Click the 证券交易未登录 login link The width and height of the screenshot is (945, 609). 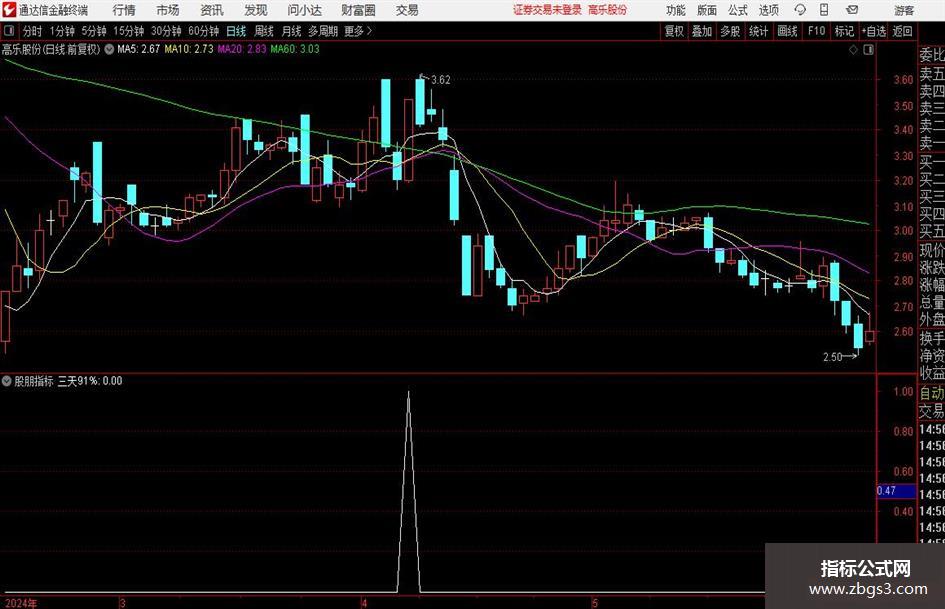tap(547, 10)
